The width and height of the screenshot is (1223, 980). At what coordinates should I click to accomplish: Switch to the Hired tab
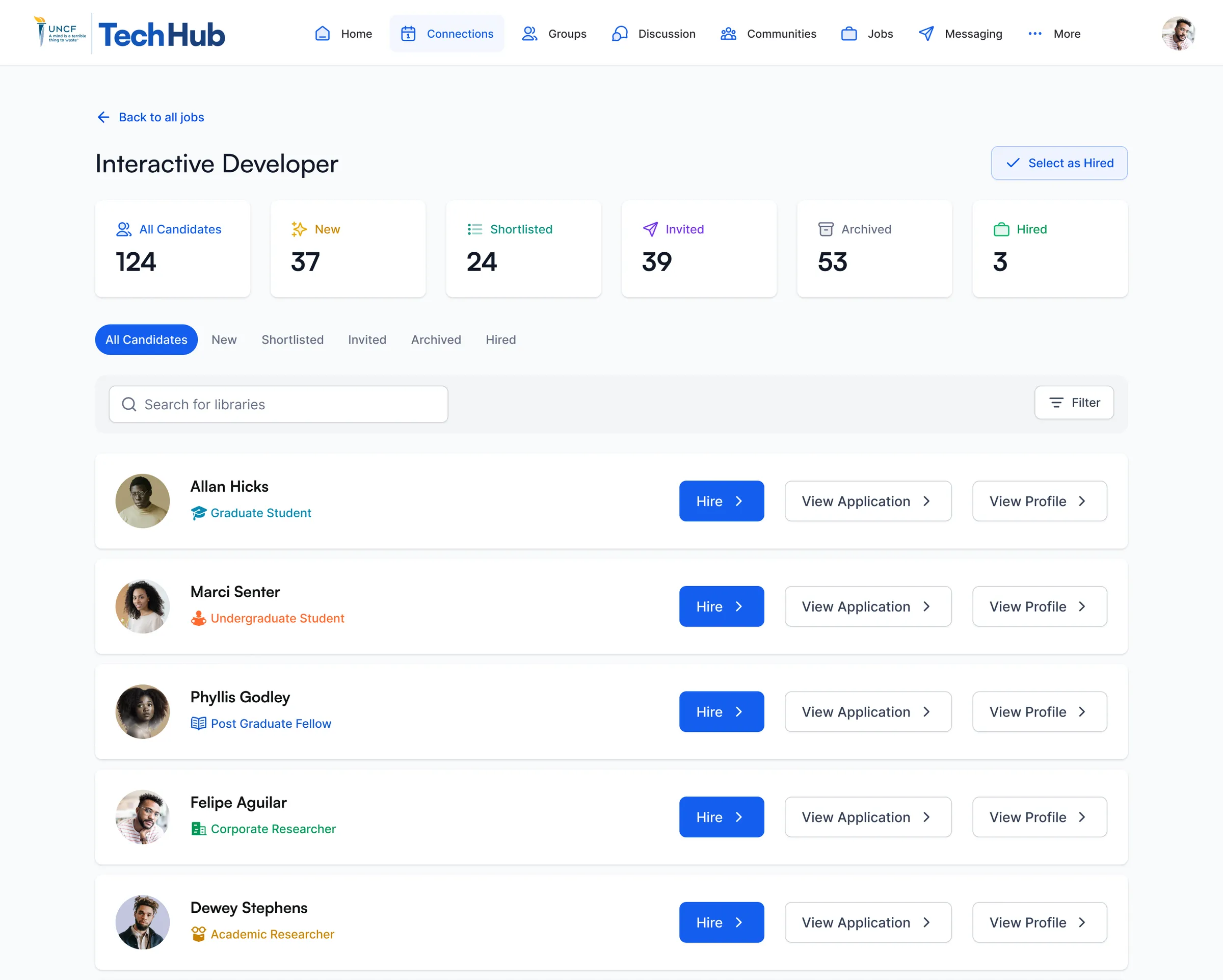tap(500, 339)
